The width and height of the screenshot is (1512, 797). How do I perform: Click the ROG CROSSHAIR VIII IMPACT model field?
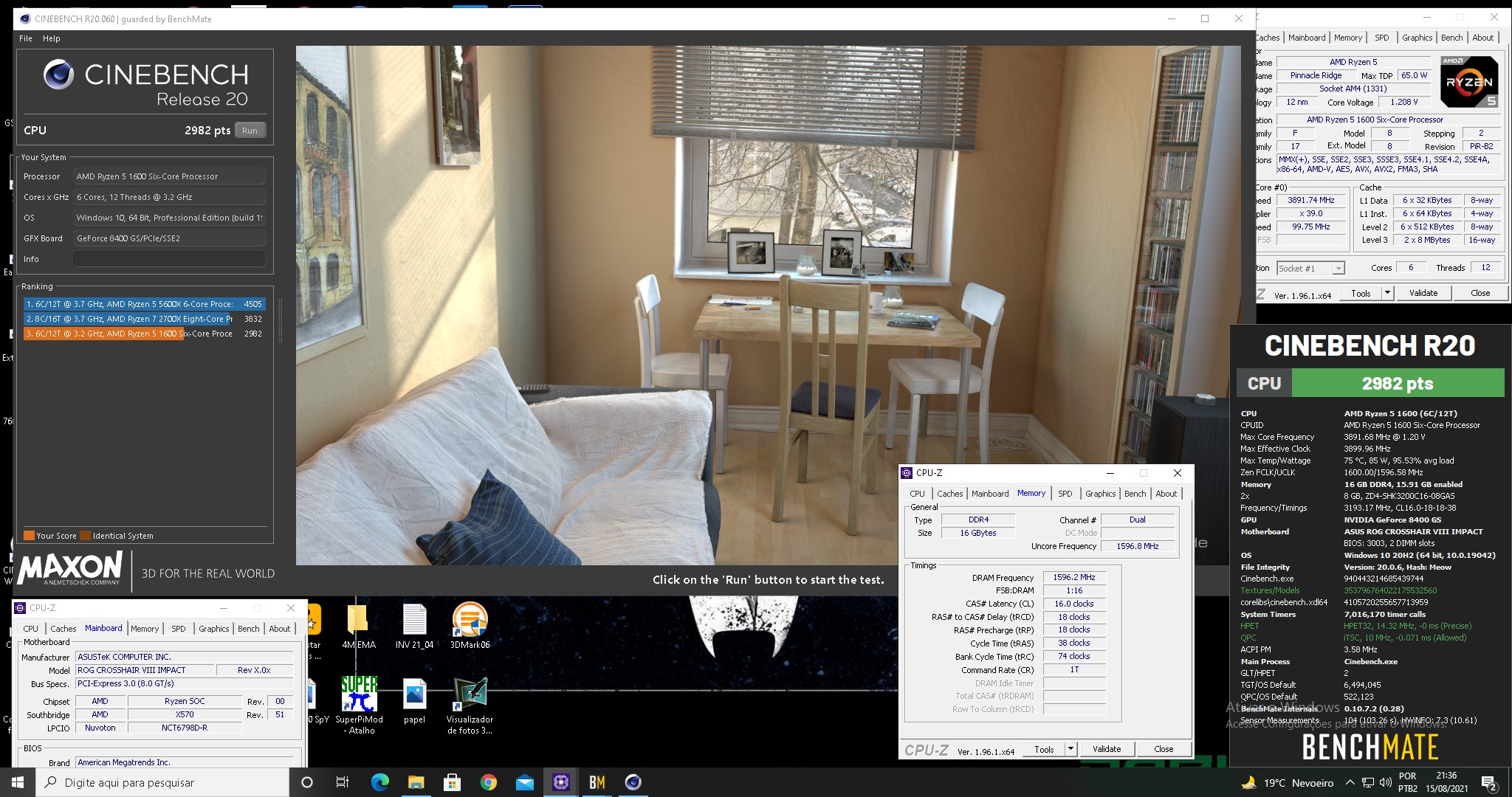tap(145, 670)
